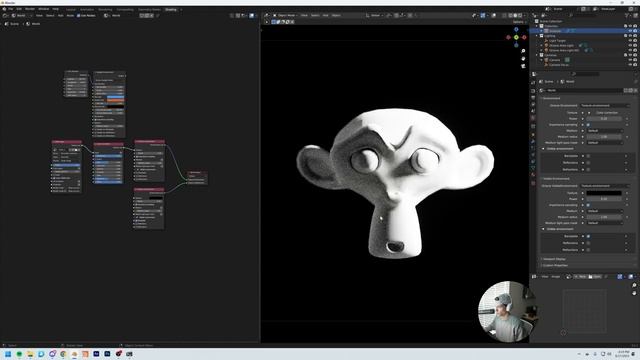640x360 pixels.
Task: Click World datablock name field in properties
Action: pos(584,90)
